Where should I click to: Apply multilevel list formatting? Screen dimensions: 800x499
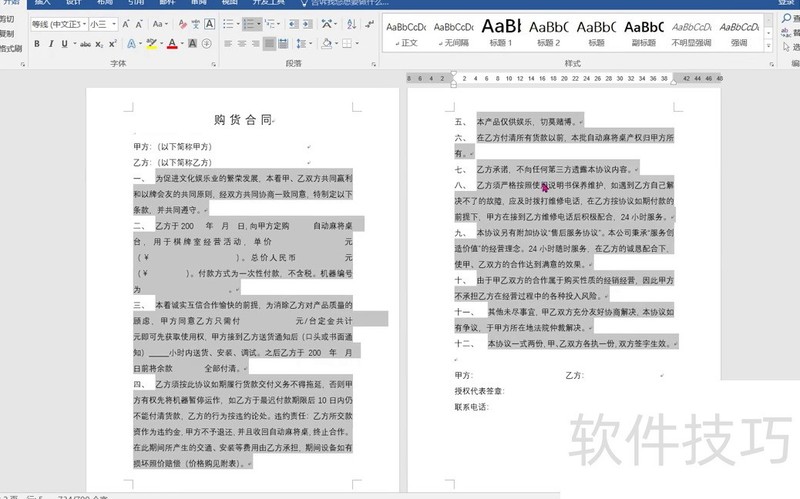pyautogui.click(x=269, y=24)
